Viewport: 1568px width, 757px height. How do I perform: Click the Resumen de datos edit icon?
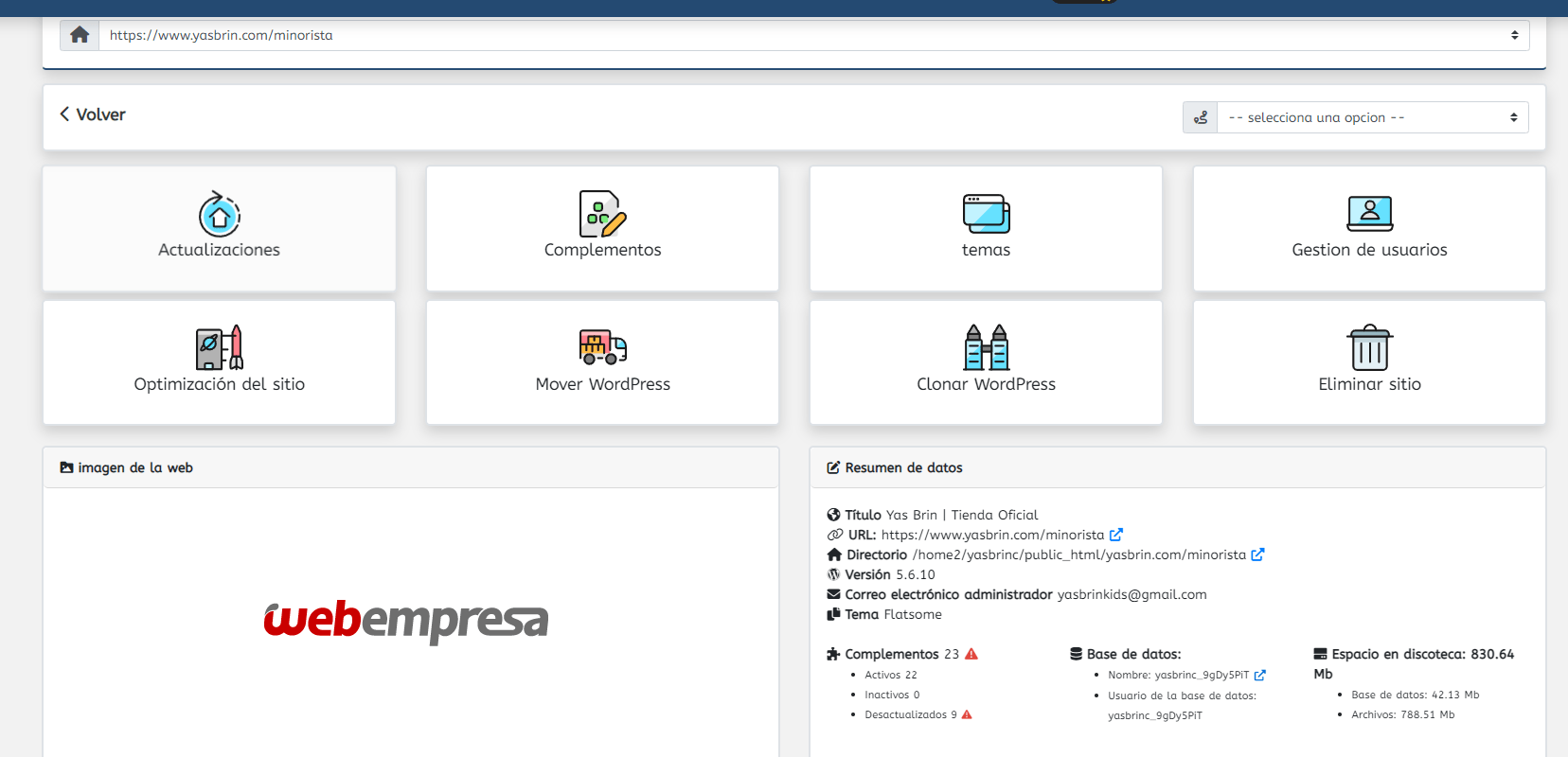pos(833,467)
